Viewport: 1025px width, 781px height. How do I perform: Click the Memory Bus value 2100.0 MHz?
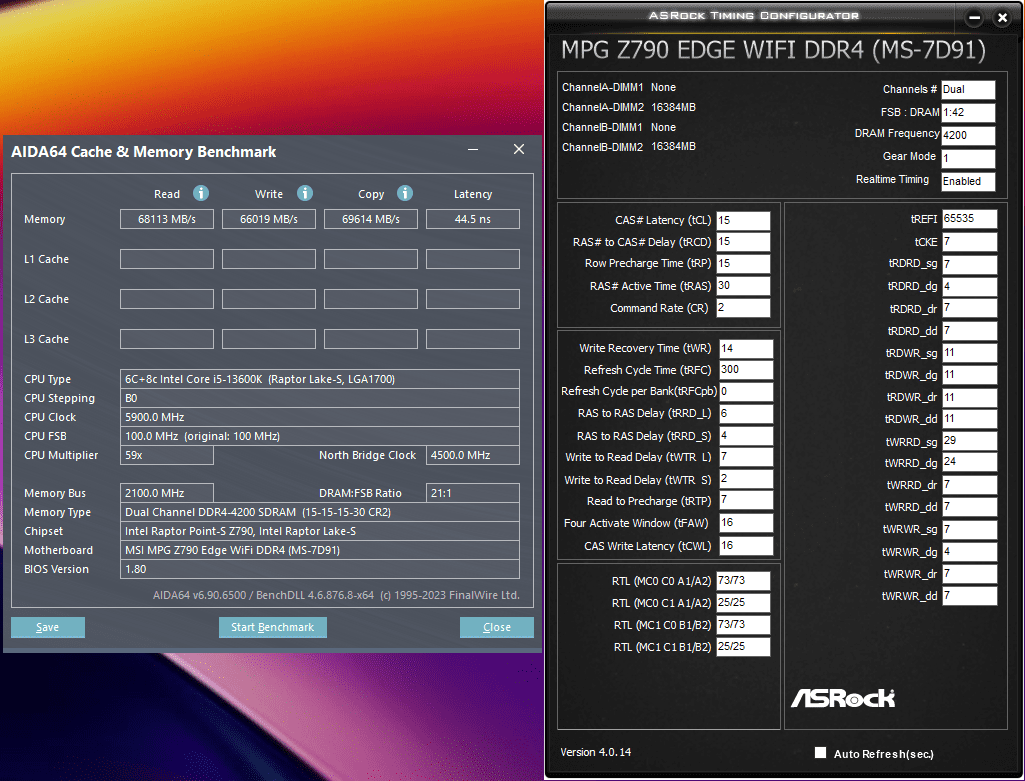point(167,493)
